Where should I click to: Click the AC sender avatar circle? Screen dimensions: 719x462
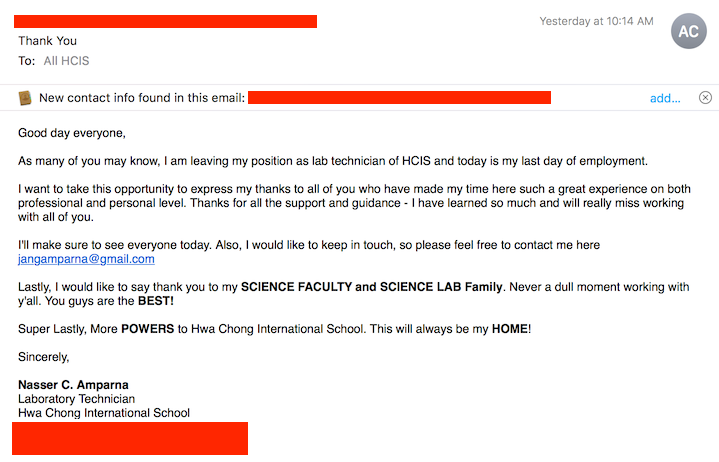pyautogui.click(x=688, y=31)
